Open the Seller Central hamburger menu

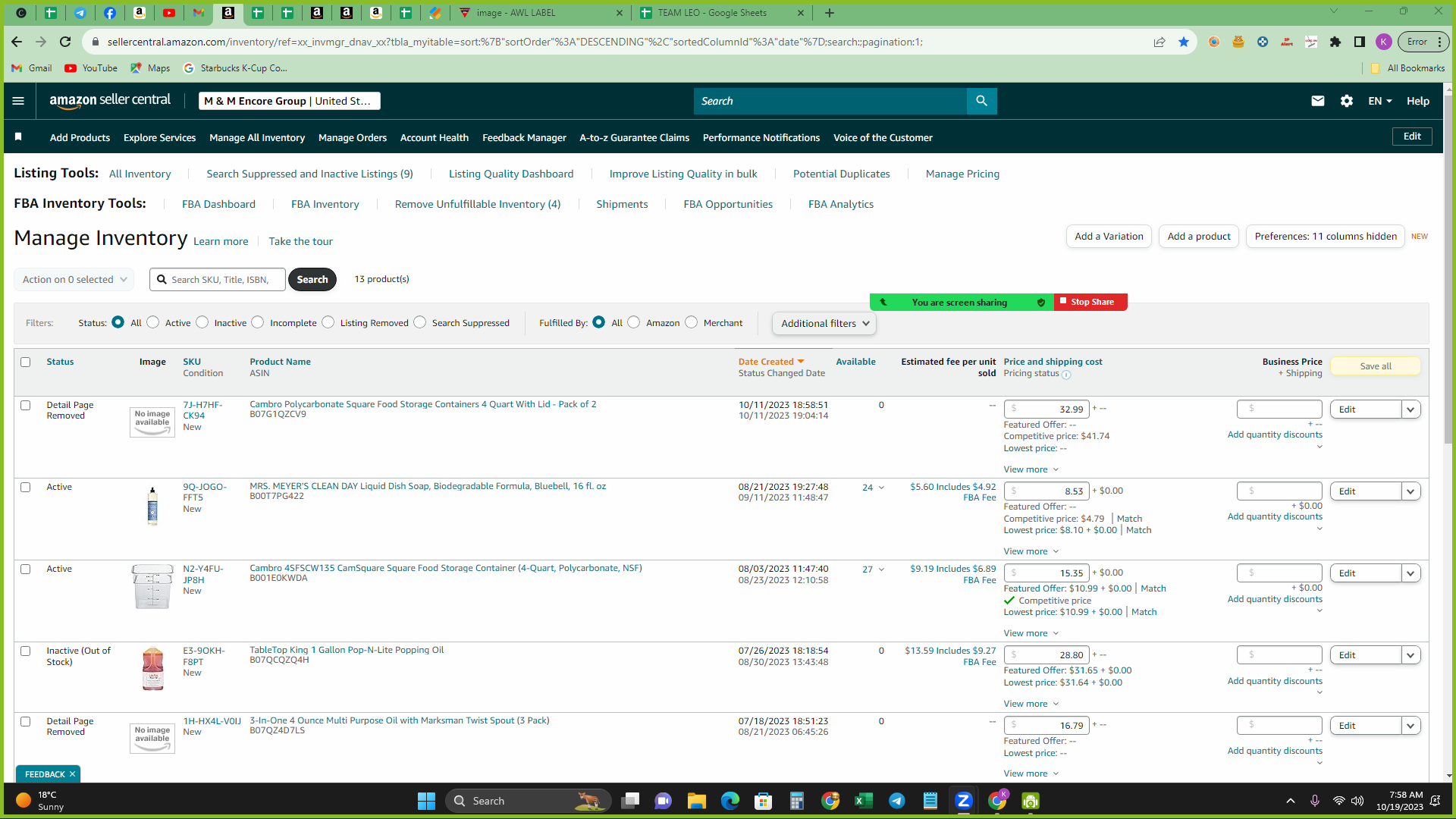18,101
